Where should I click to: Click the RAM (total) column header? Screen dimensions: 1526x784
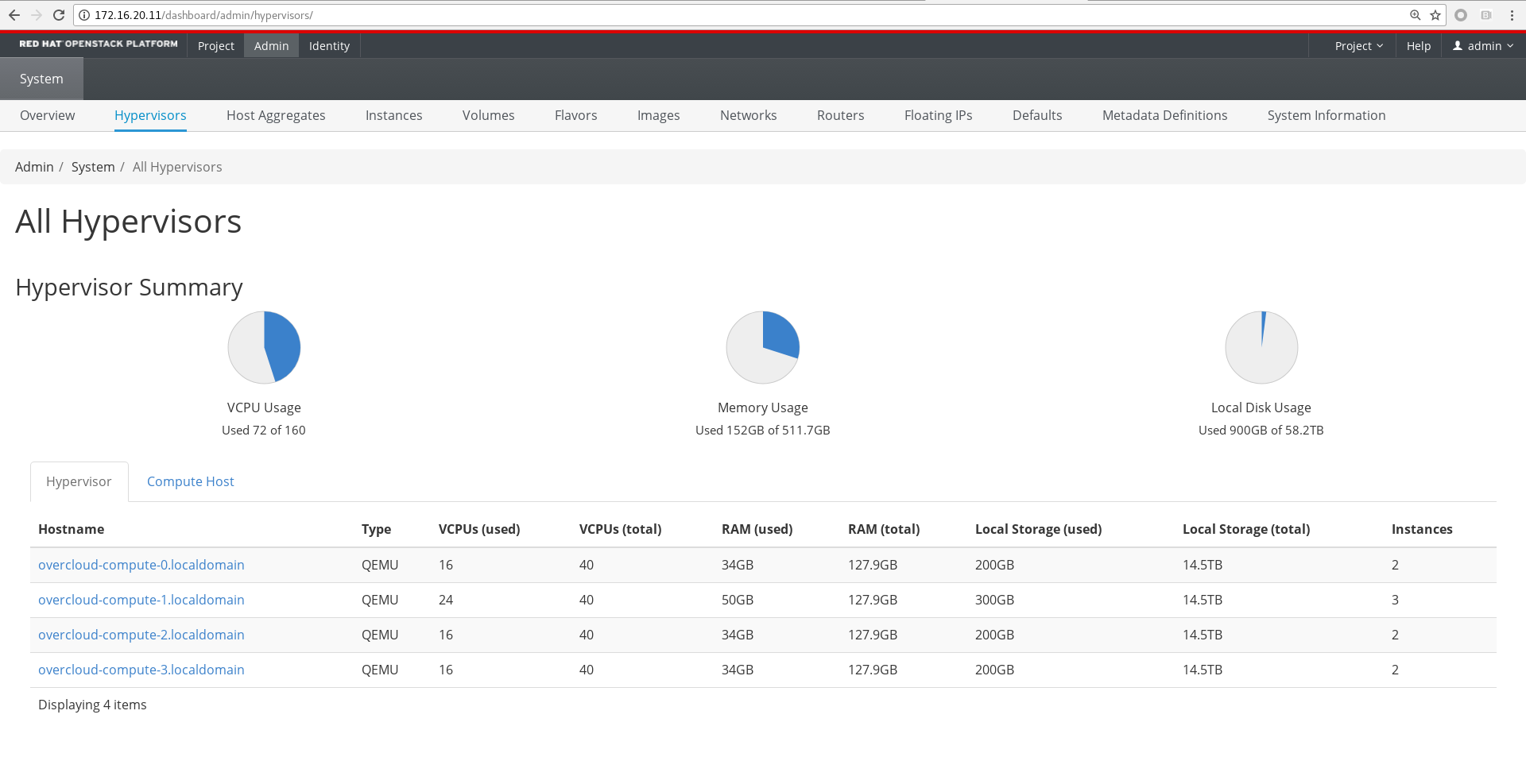tap(884, 529)
